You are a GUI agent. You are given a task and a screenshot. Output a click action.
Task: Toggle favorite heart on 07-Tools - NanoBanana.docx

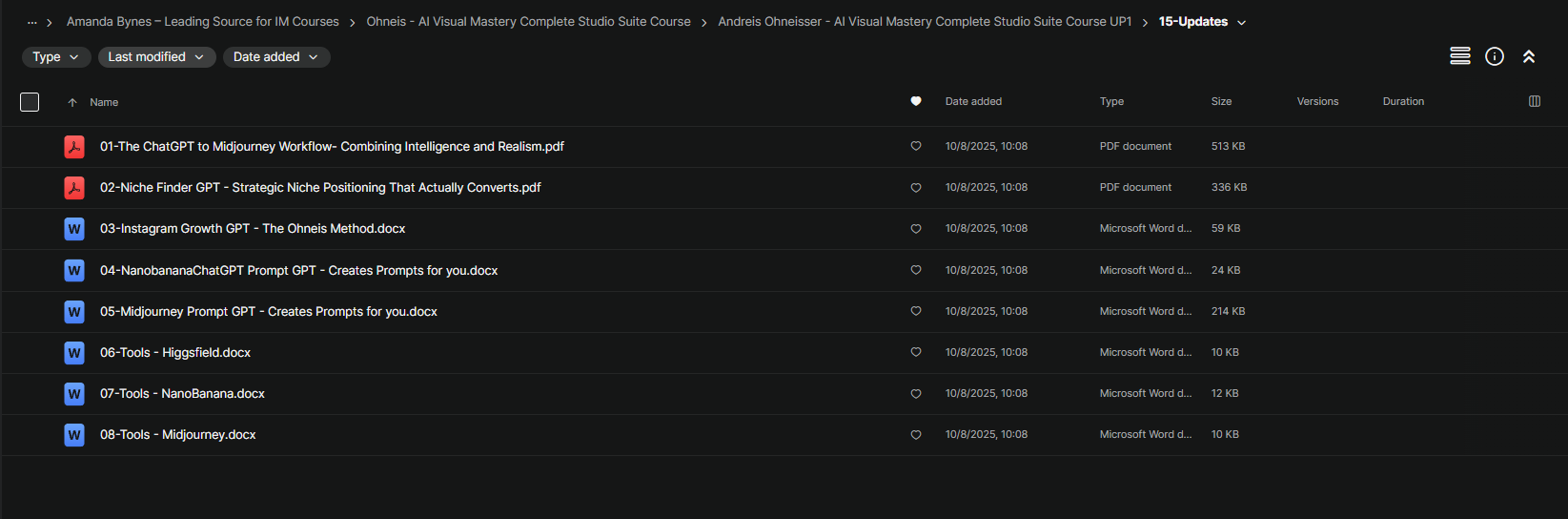(915, 394)
